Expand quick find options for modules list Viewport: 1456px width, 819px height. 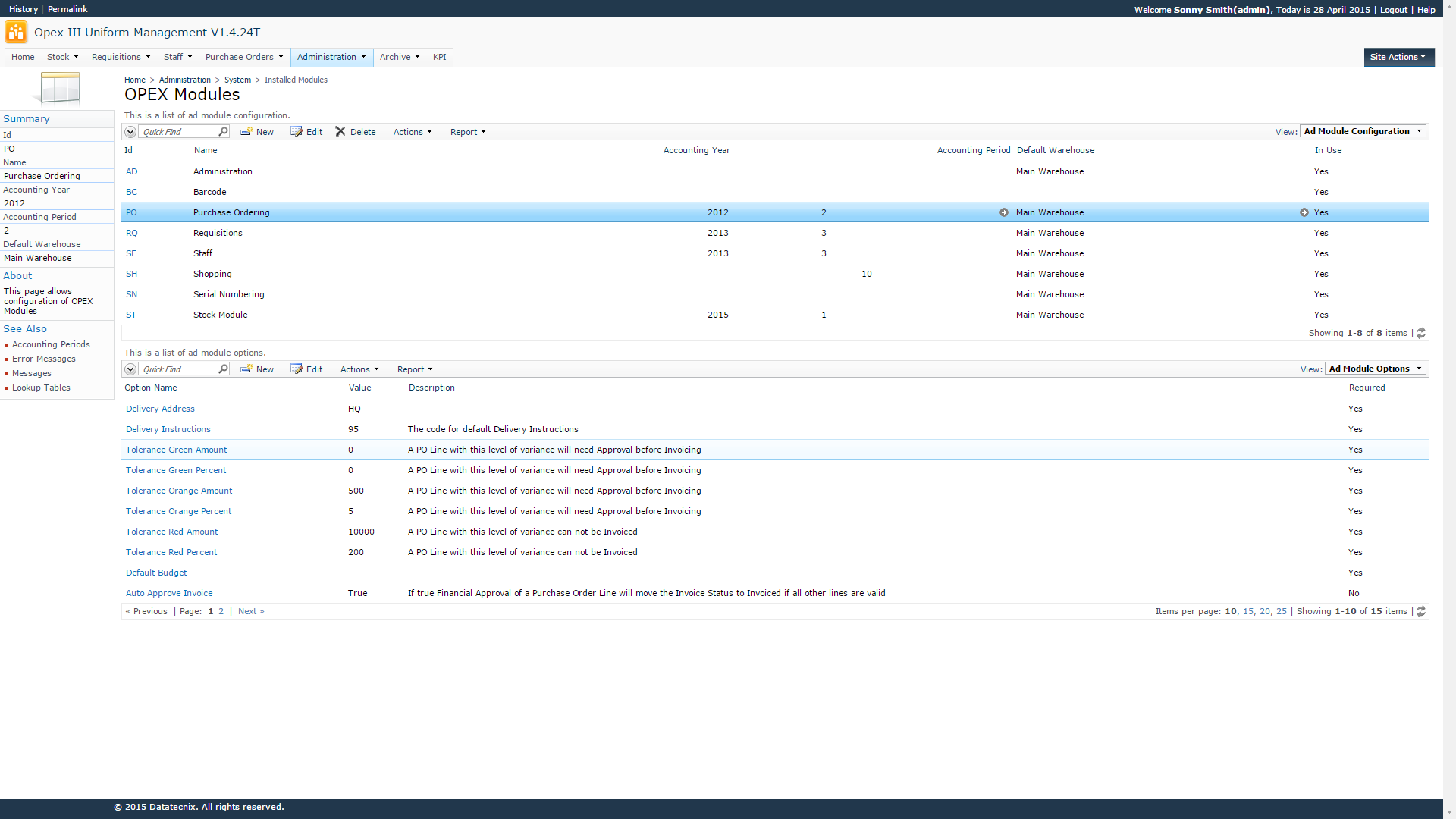130,132
